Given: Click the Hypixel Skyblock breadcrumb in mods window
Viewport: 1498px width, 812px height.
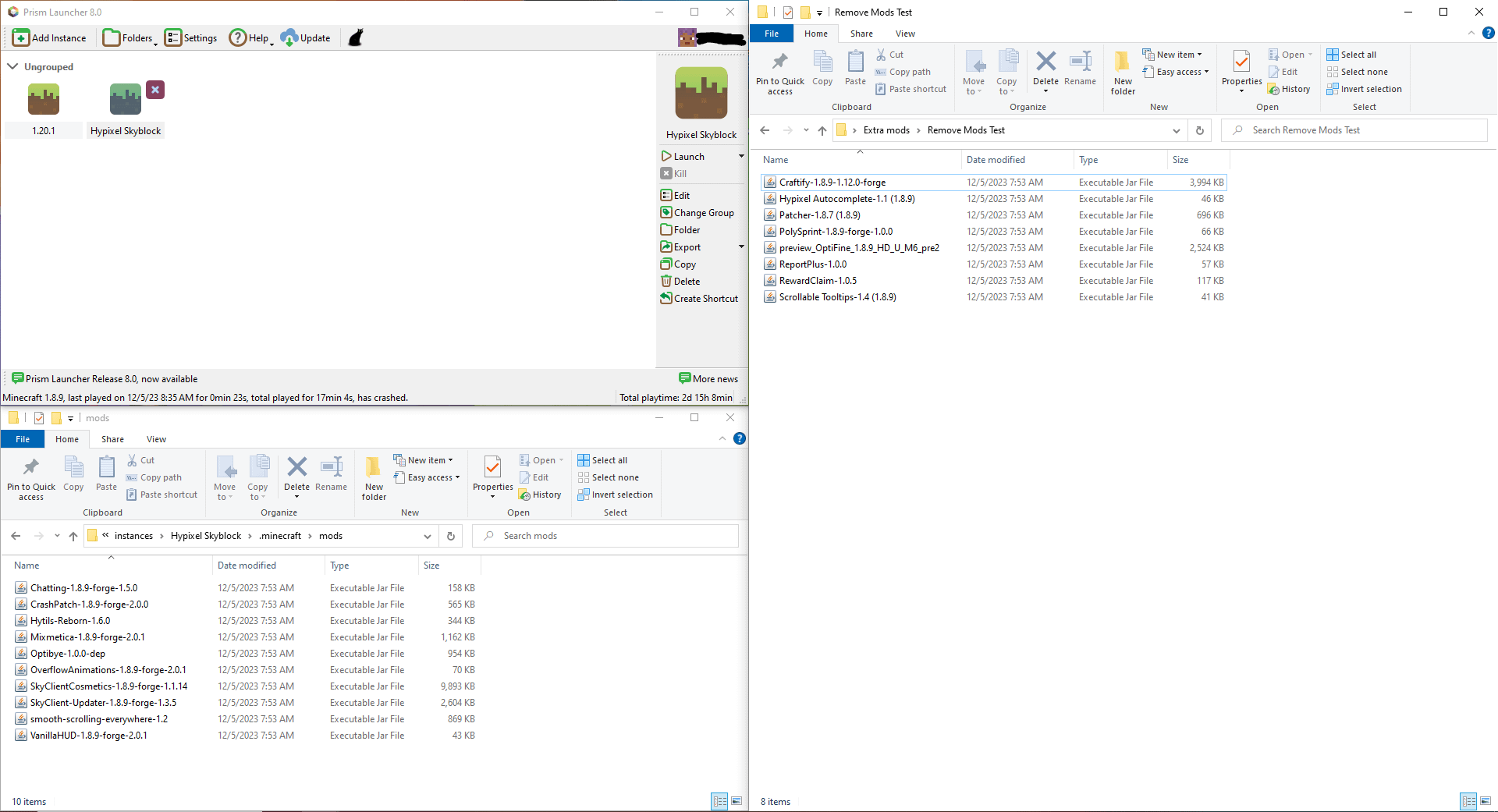Looking at the screenshot, I should pyautogui.click(x=206, y=536).
